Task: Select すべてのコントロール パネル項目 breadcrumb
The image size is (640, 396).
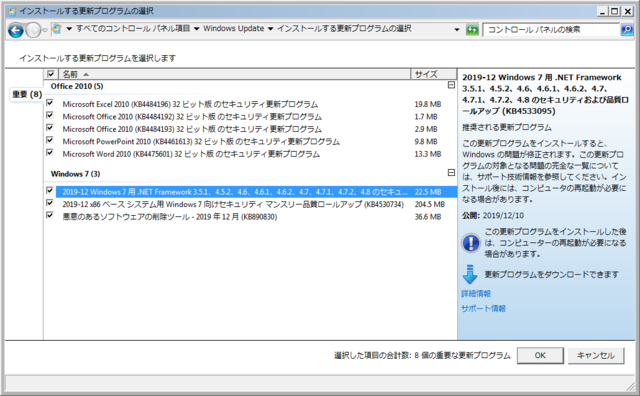Action: pyautogui.click(x=133, y=29)
